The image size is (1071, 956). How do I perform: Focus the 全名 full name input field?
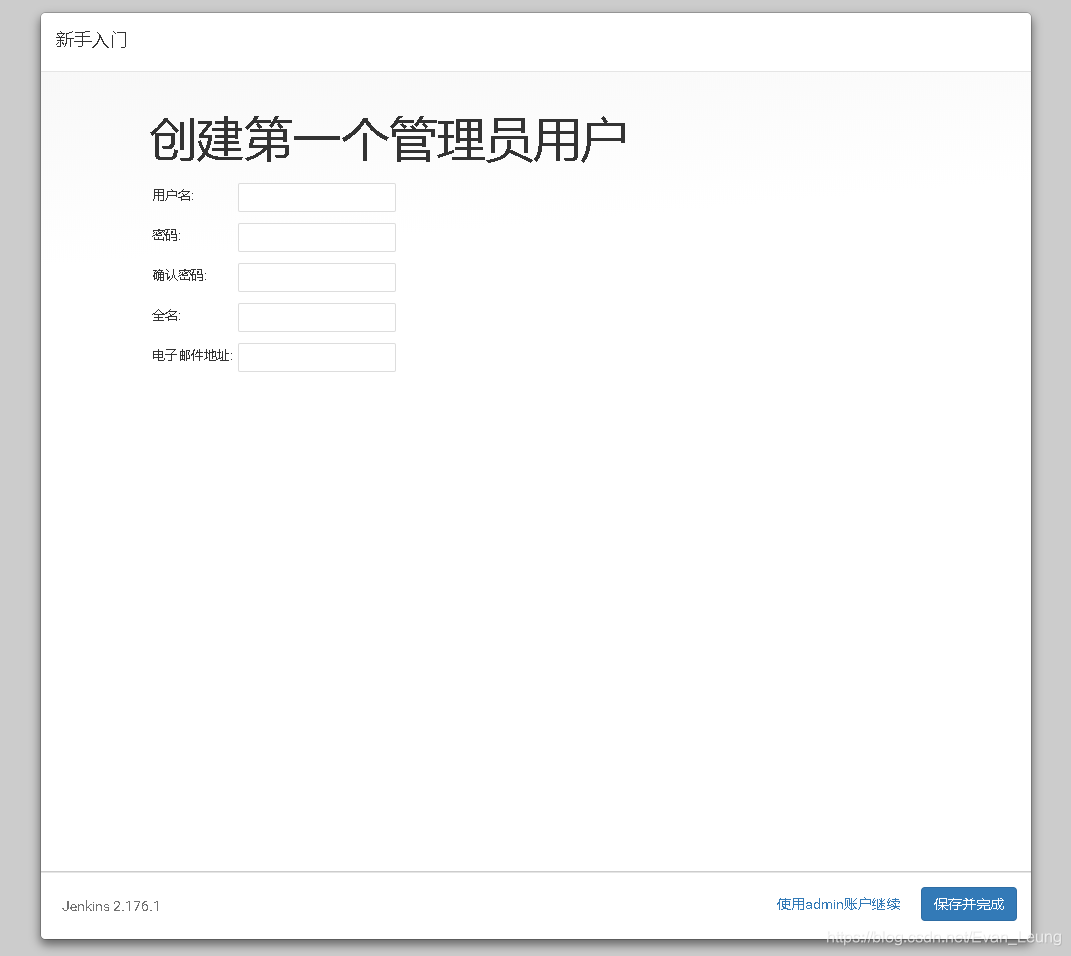coord(316,317)
